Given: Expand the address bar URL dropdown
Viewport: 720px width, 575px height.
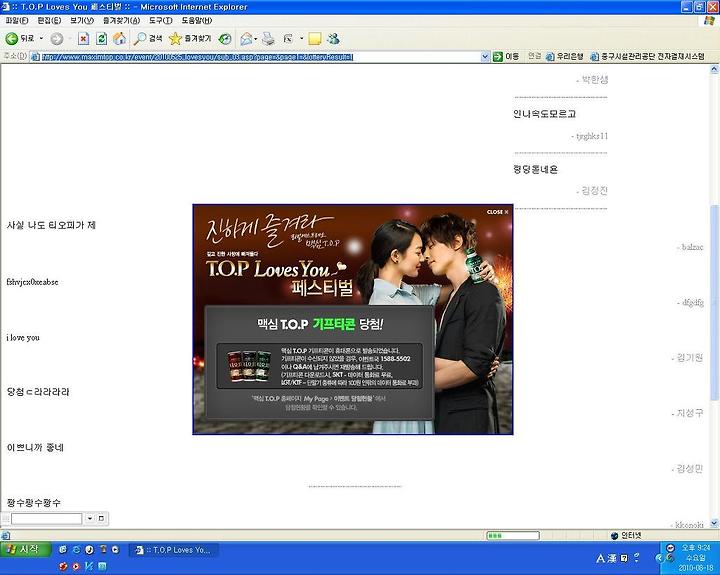Looking at the screenshot, I should pos(485,56).
